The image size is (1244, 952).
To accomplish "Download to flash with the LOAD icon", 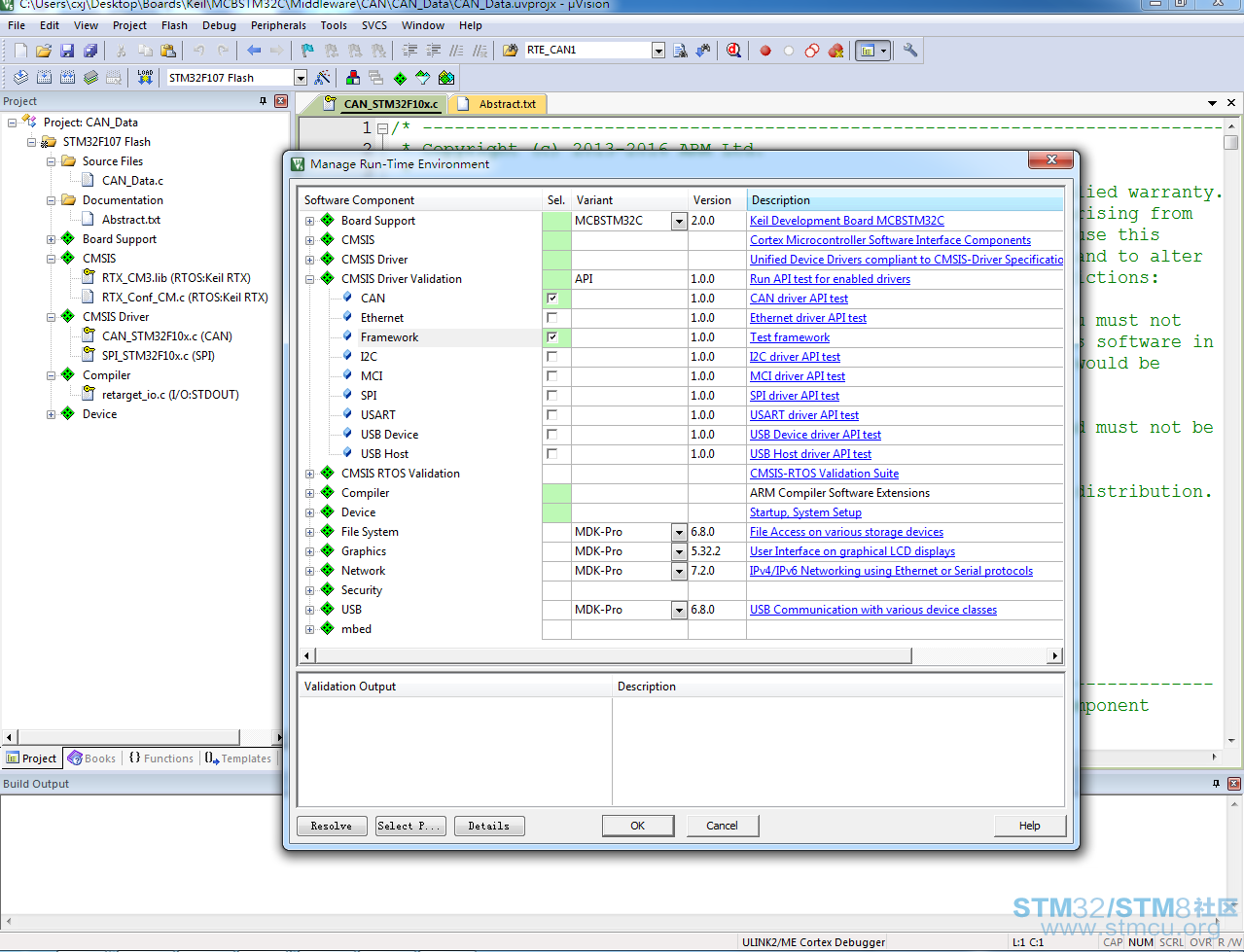I will (x=145, y=78).
